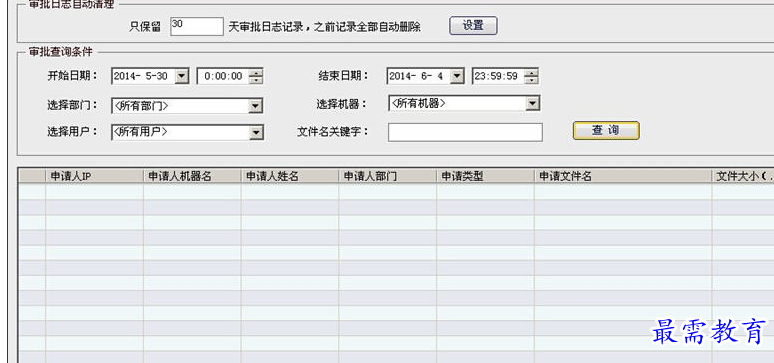Focus the retention days field showing 30

point(196,26)
